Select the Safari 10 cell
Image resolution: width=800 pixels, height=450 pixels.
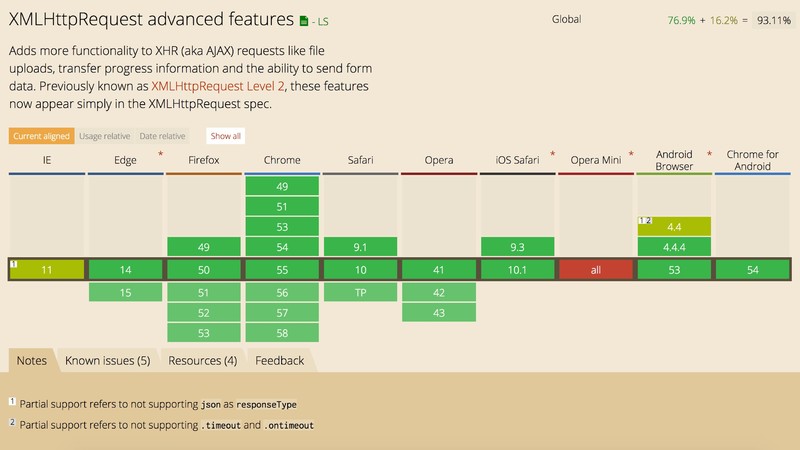360,269
